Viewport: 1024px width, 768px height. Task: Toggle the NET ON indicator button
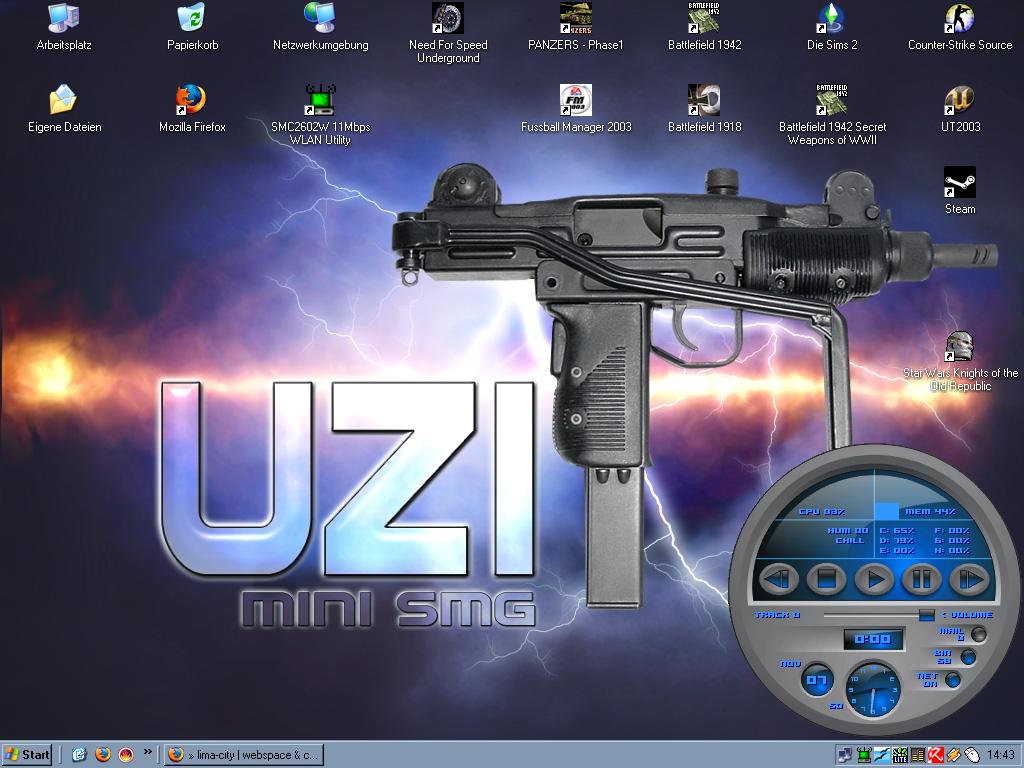(953, 680)
